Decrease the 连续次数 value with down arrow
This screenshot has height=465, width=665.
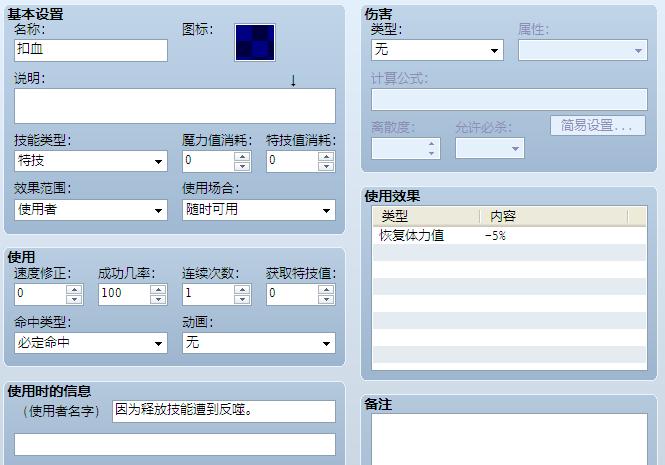(x=242, y=300)
